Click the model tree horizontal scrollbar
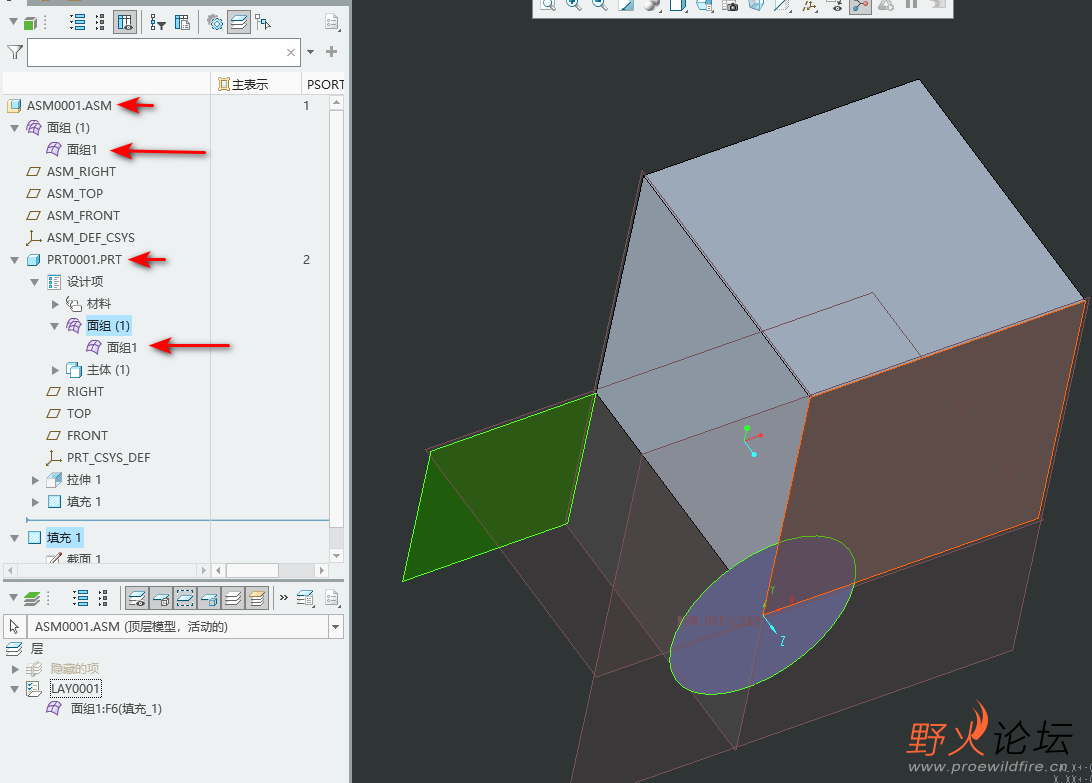This screenshot has width=1092, height=783. point(106,571)
